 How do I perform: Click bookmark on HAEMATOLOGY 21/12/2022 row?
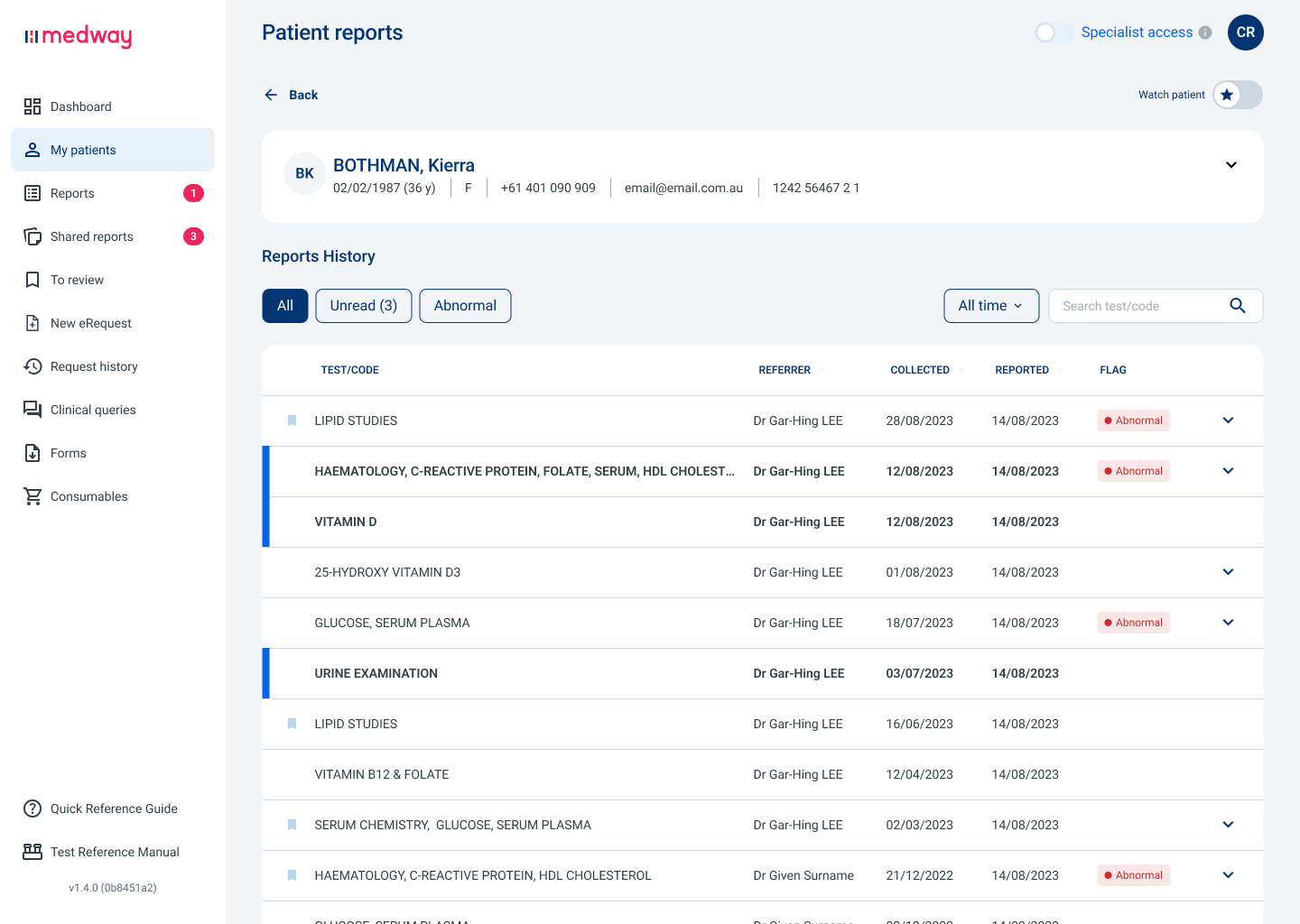292,875
